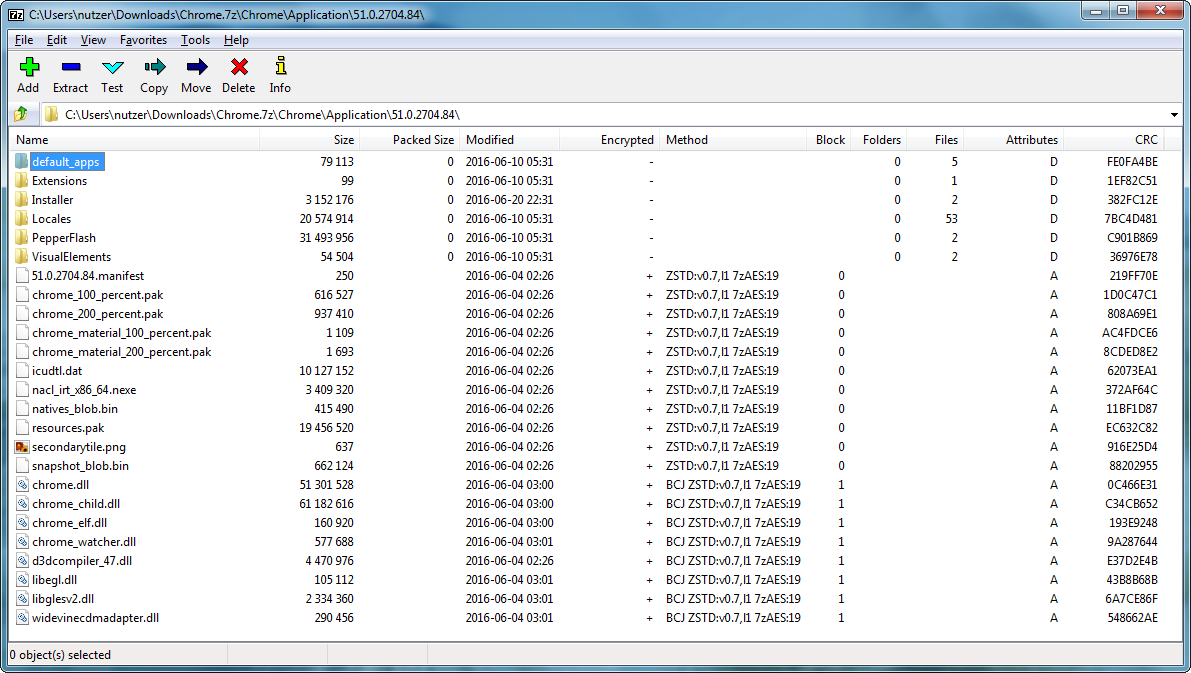The image size is (1191, 673).
Task: Run the Test archive tool
Action: [112, 68]
